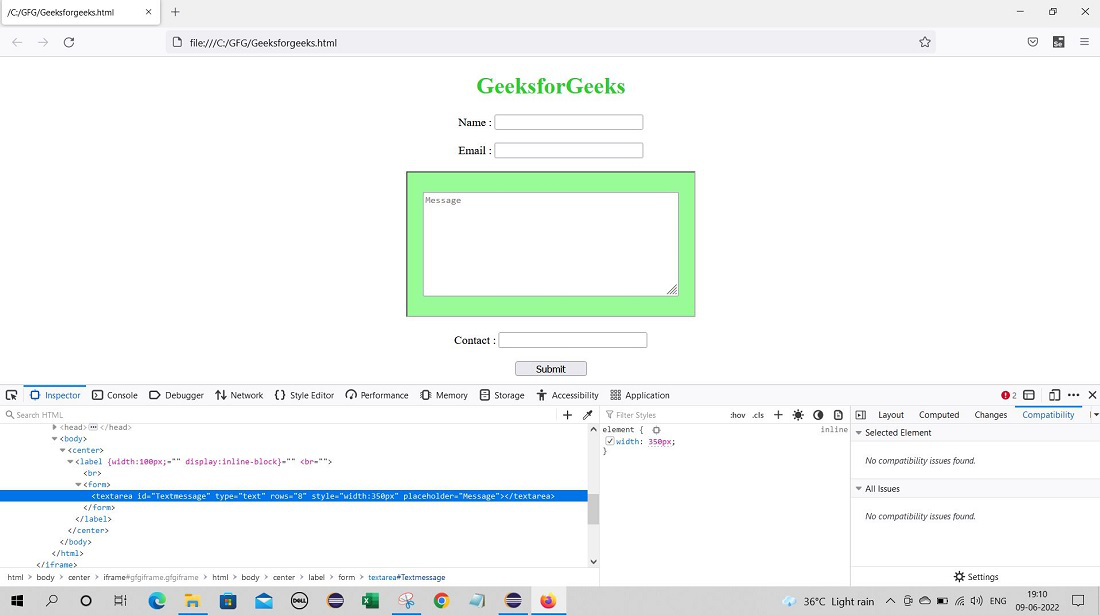Image resolution: width=1100 pixels, height=615 pixels.
Task: Open DevTools three-dot customize menu
Action: coord(1073,396)
